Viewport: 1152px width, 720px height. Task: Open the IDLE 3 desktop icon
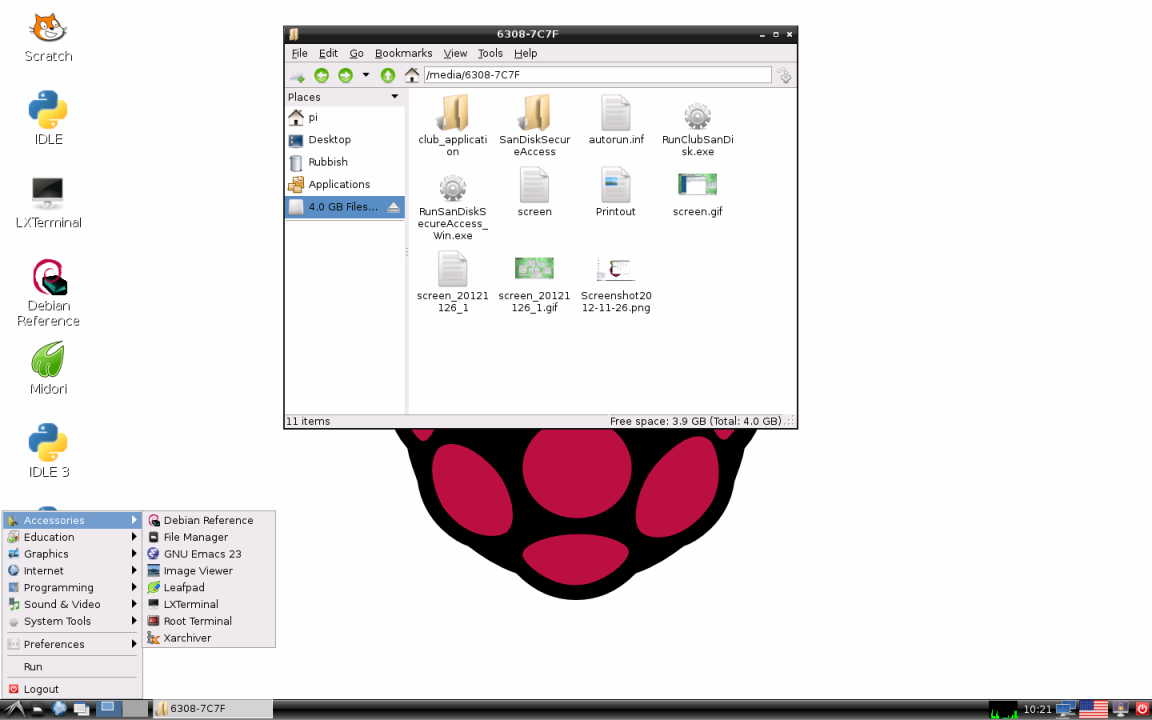coord(48,451)
